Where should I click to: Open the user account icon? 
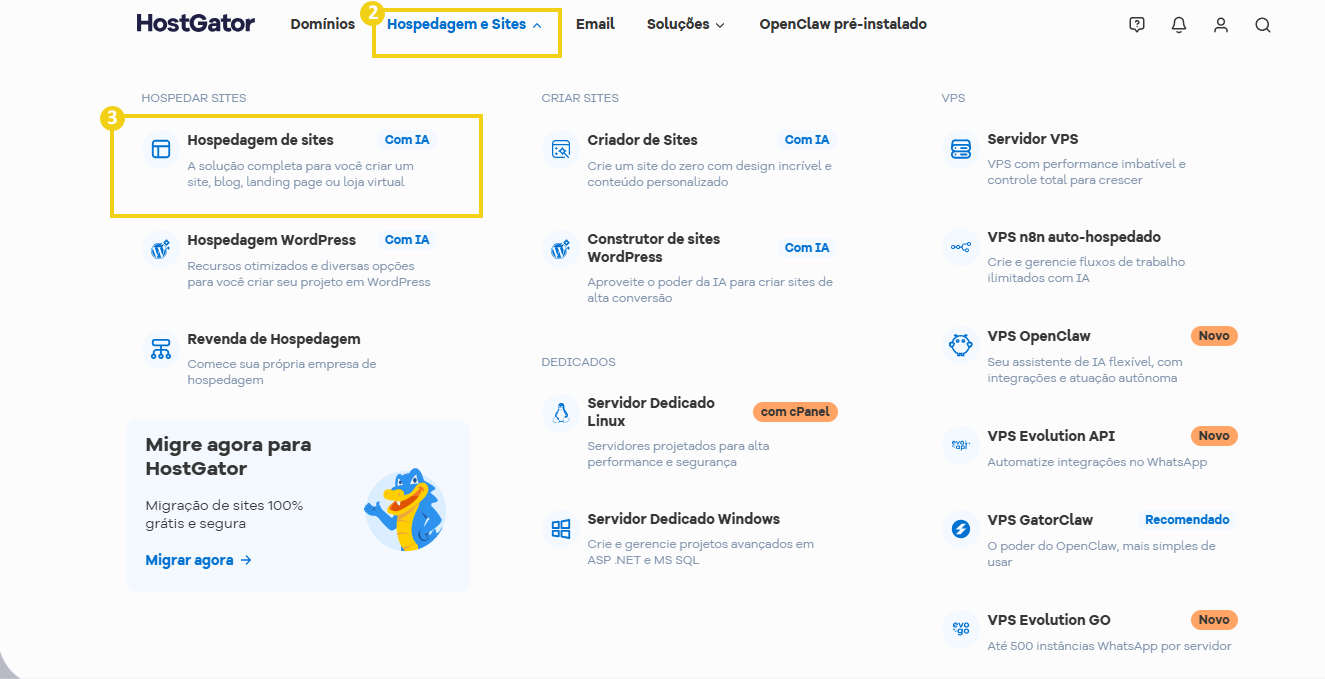click(x=1221, y=25)
